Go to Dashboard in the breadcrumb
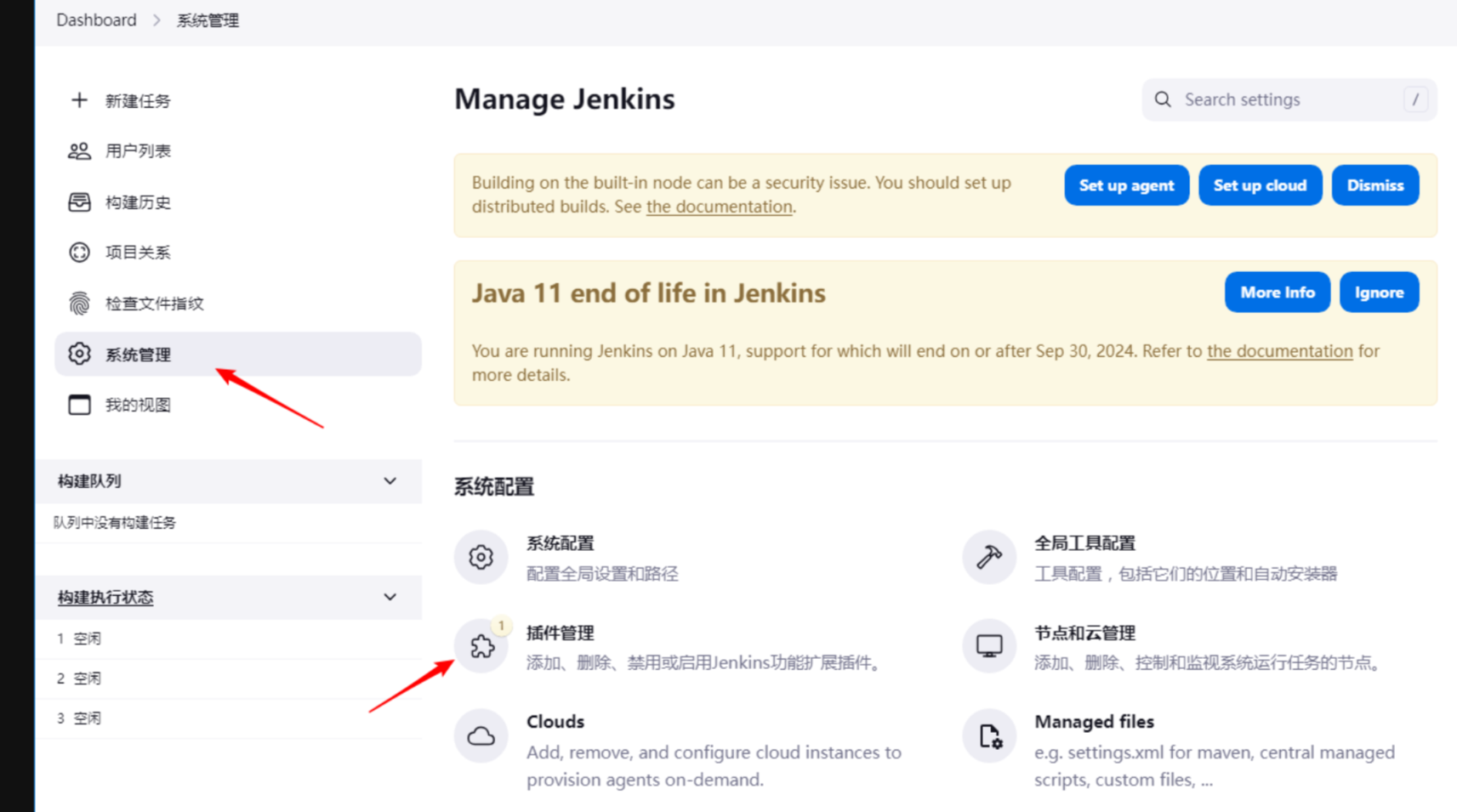 click(x=96, y=20)
